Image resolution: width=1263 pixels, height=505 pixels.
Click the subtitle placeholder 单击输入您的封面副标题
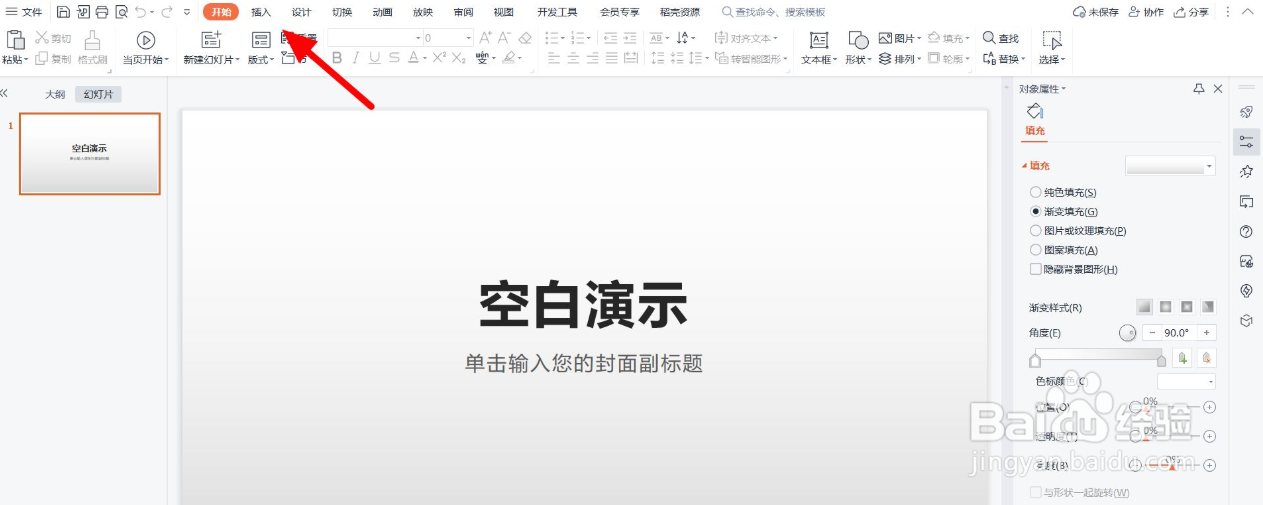584,363
